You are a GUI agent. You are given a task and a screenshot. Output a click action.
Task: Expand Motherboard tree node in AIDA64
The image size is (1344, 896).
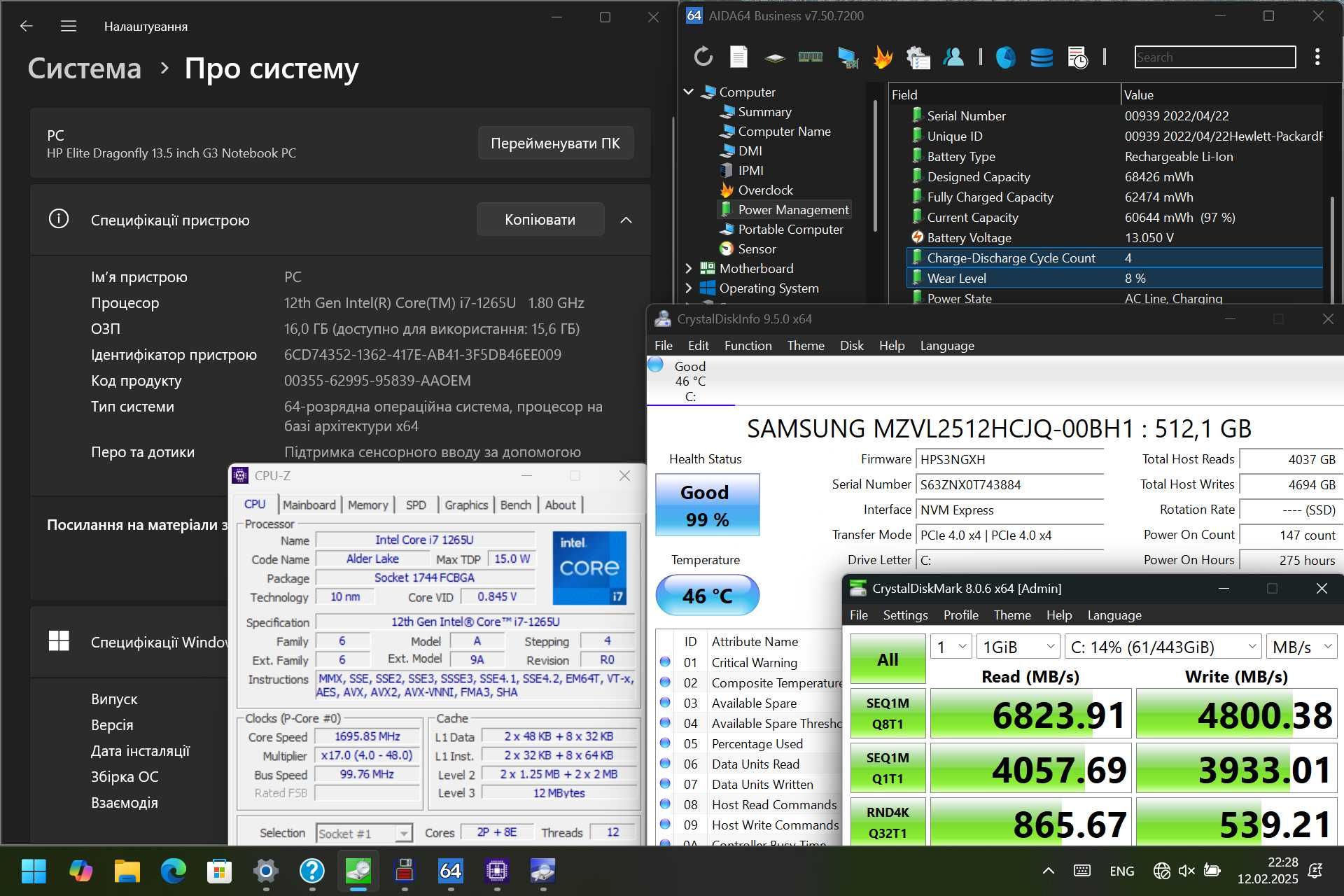(x=689, y=268)
